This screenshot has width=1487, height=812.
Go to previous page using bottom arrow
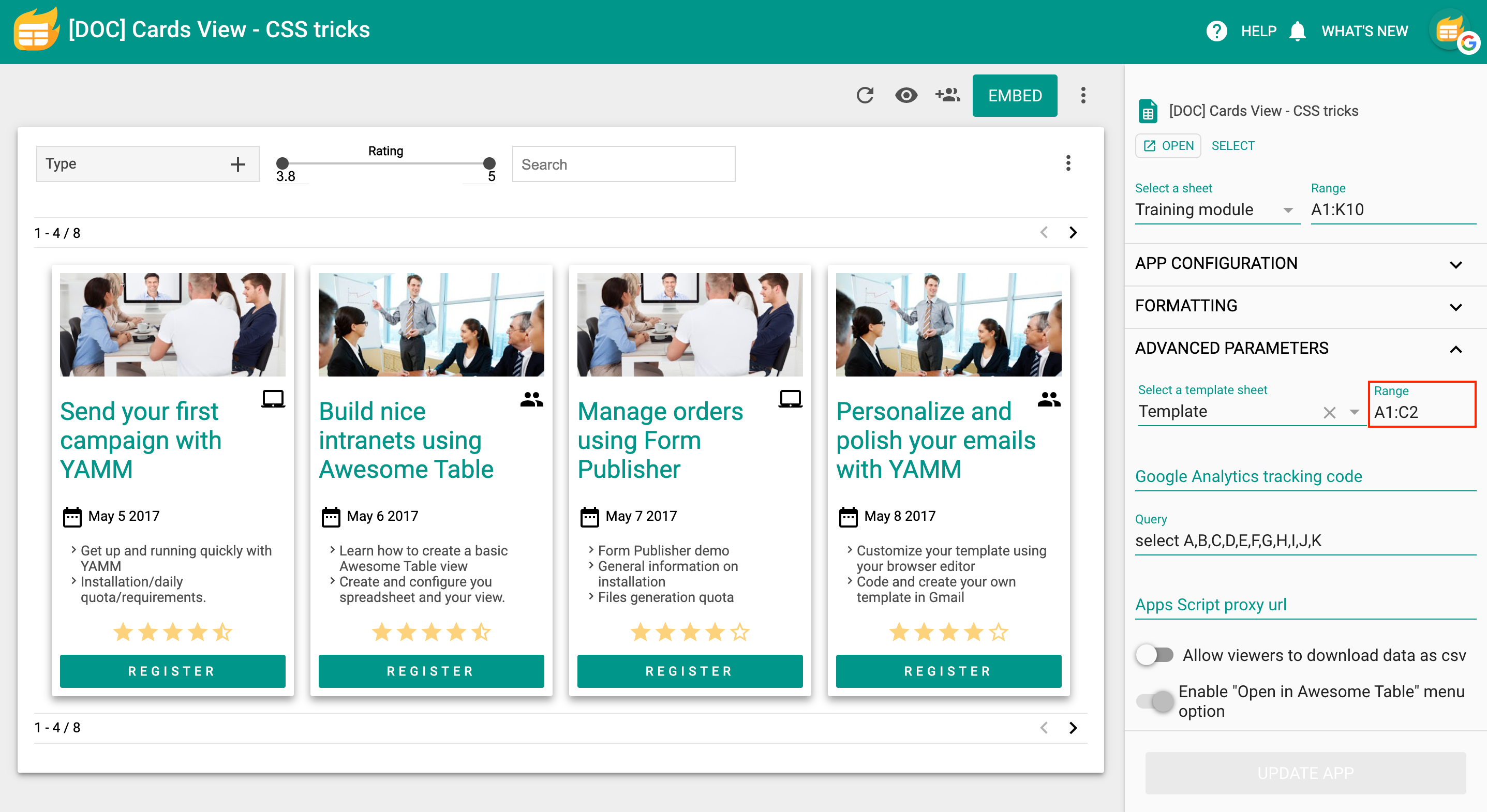click(1044, 728)
